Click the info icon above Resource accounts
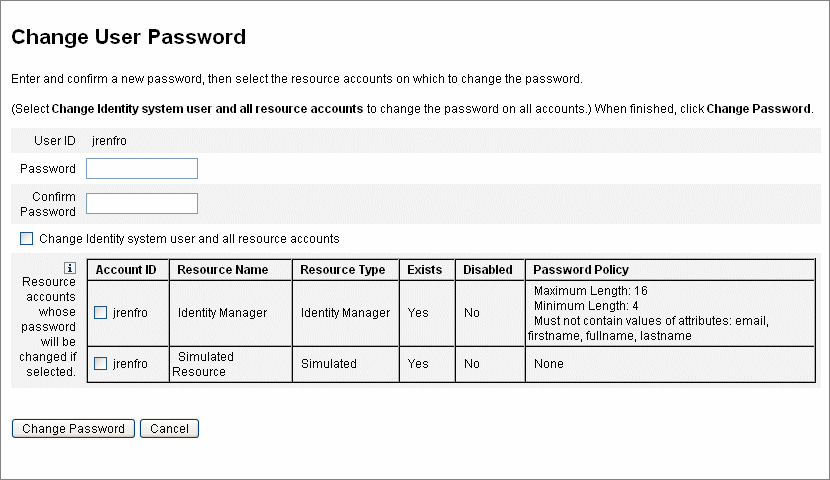830x480 pixels. point(70,268)
